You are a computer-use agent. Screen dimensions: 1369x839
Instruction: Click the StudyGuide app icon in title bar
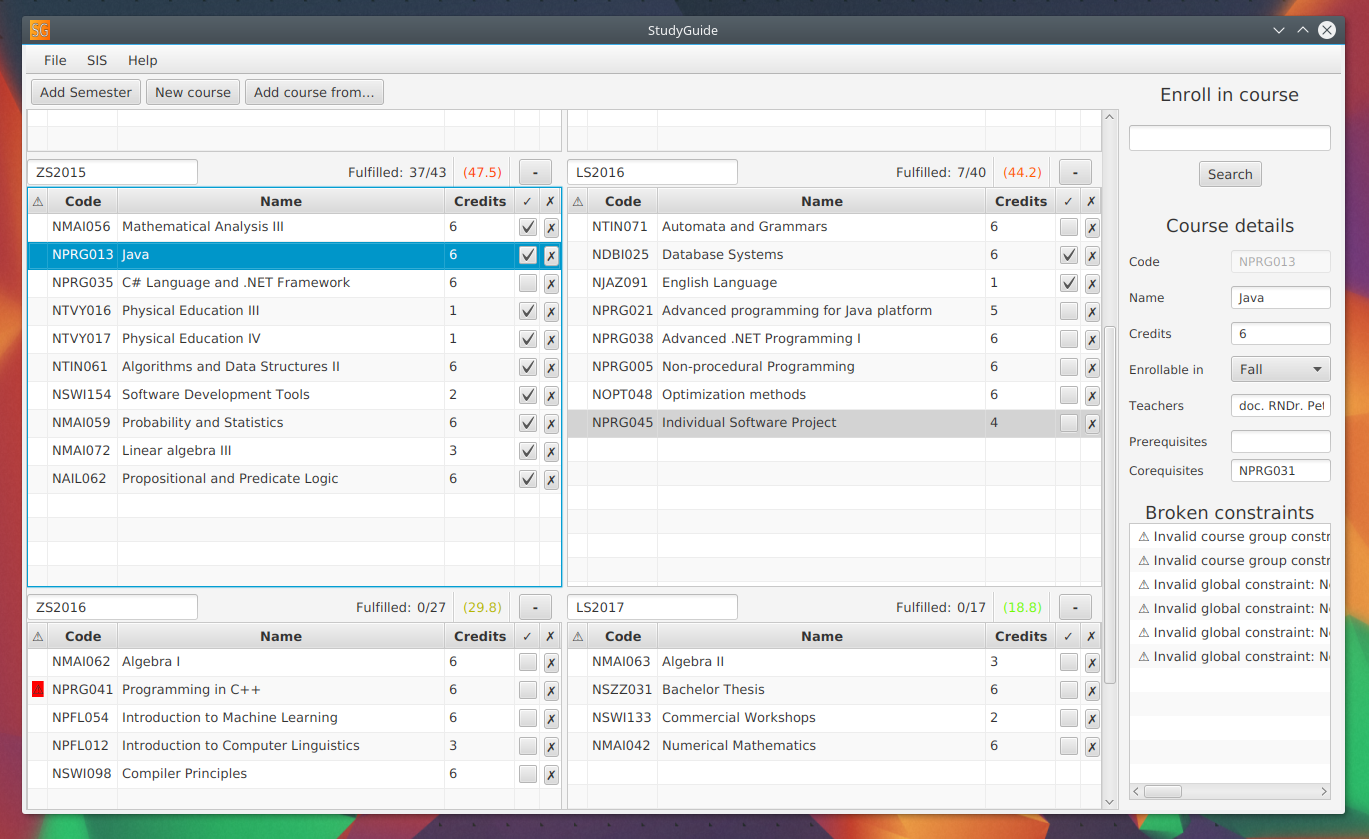[40, 30]
